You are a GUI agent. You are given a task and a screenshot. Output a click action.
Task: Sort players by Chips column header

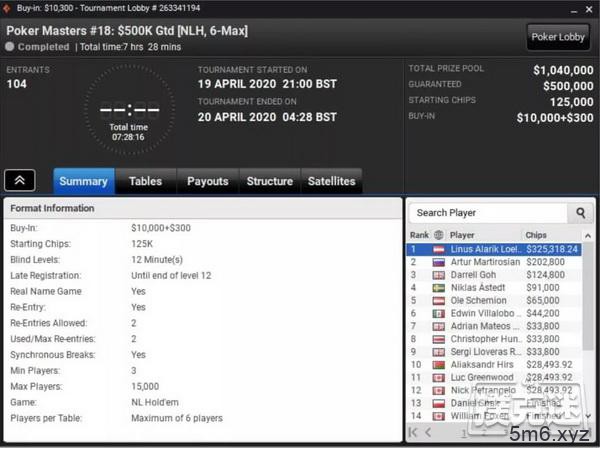coord(536,235)
